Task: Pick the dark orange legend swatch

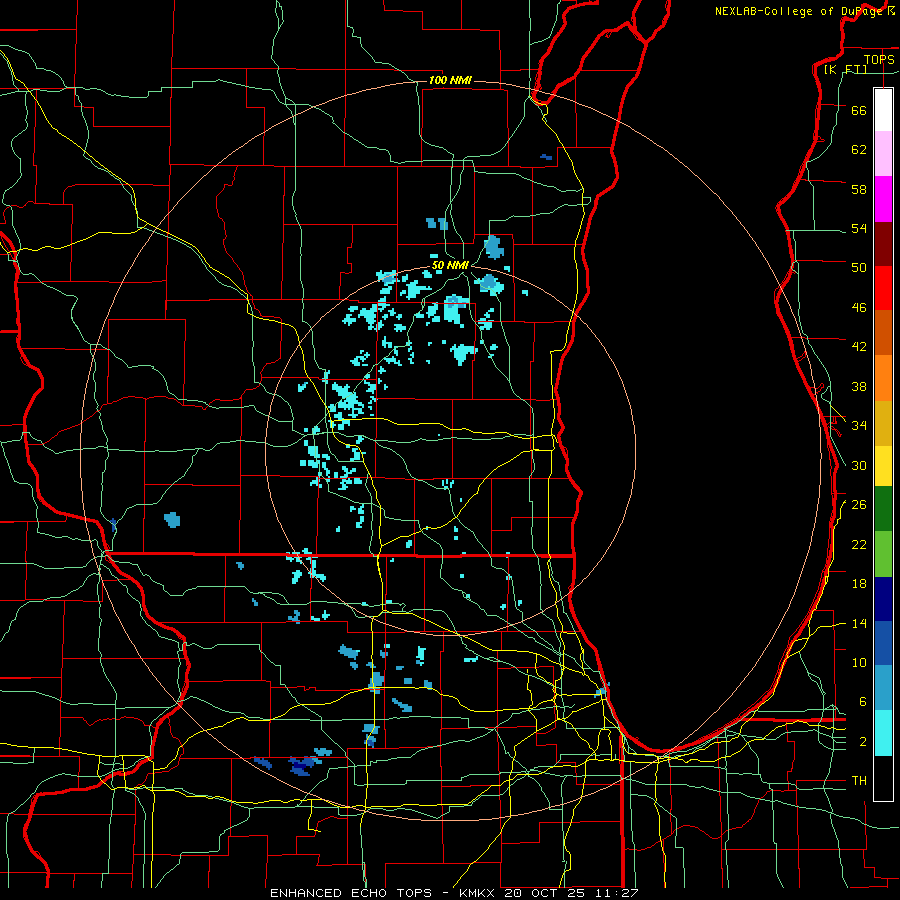Action: click(883, 332)
